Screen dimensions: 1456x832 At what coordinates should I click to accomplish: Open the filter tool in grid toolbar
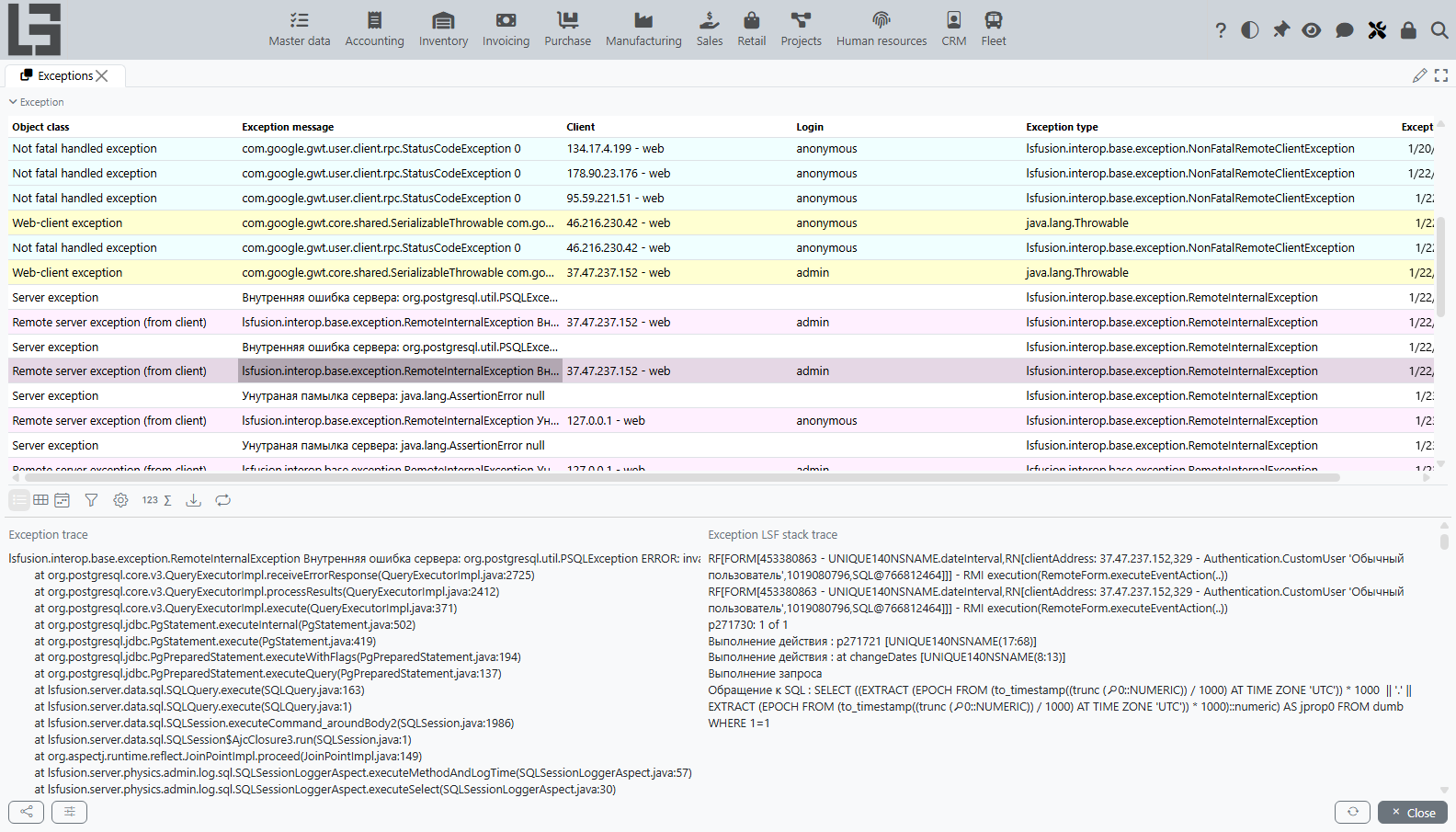pos(91,500)
